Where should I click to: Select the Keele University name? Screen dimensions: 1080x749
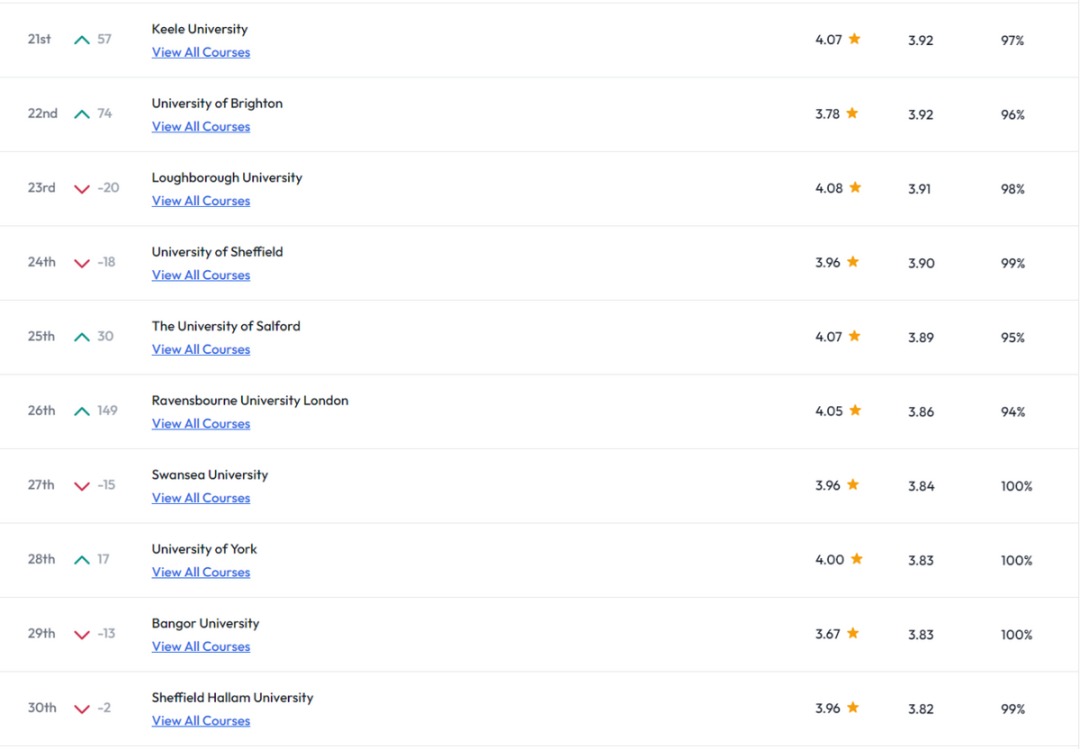(200, 29)
